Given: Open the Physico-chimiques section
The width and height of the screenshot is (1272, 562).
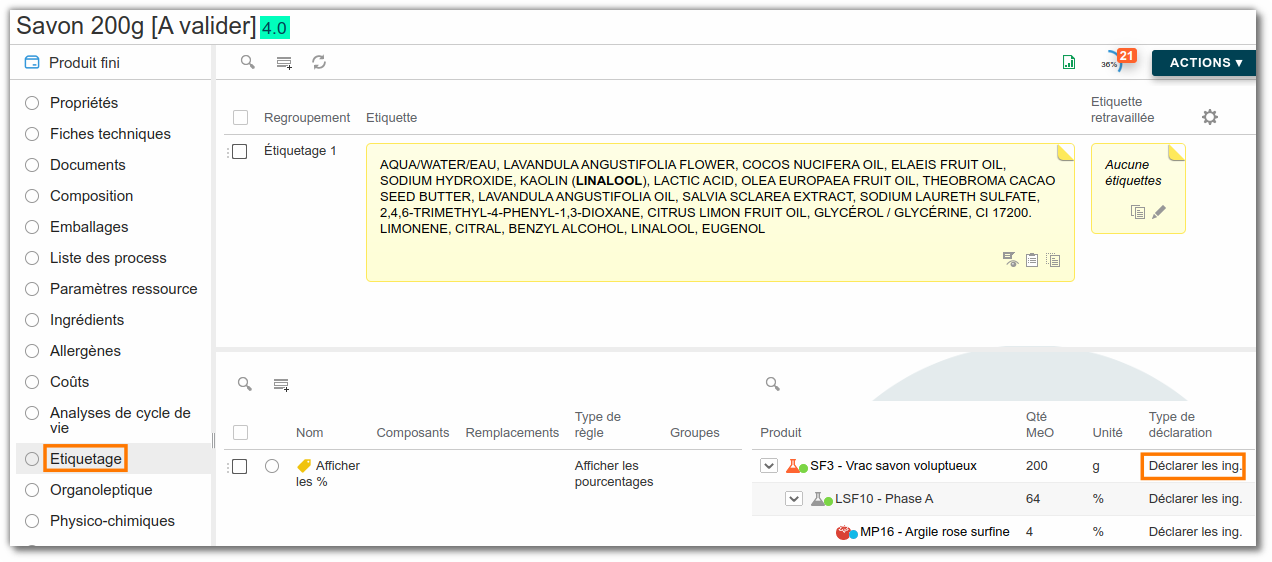Looking at the screenshot, I should click(x=112, y=521).
